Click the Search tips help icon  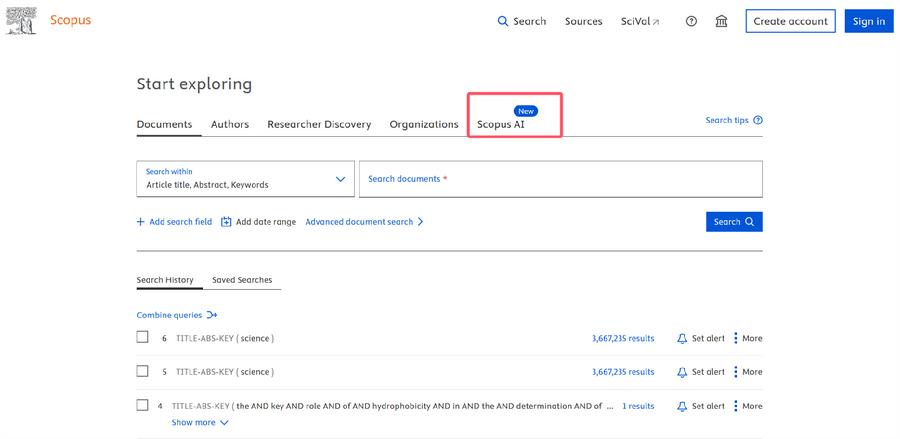tap(758, 120)
